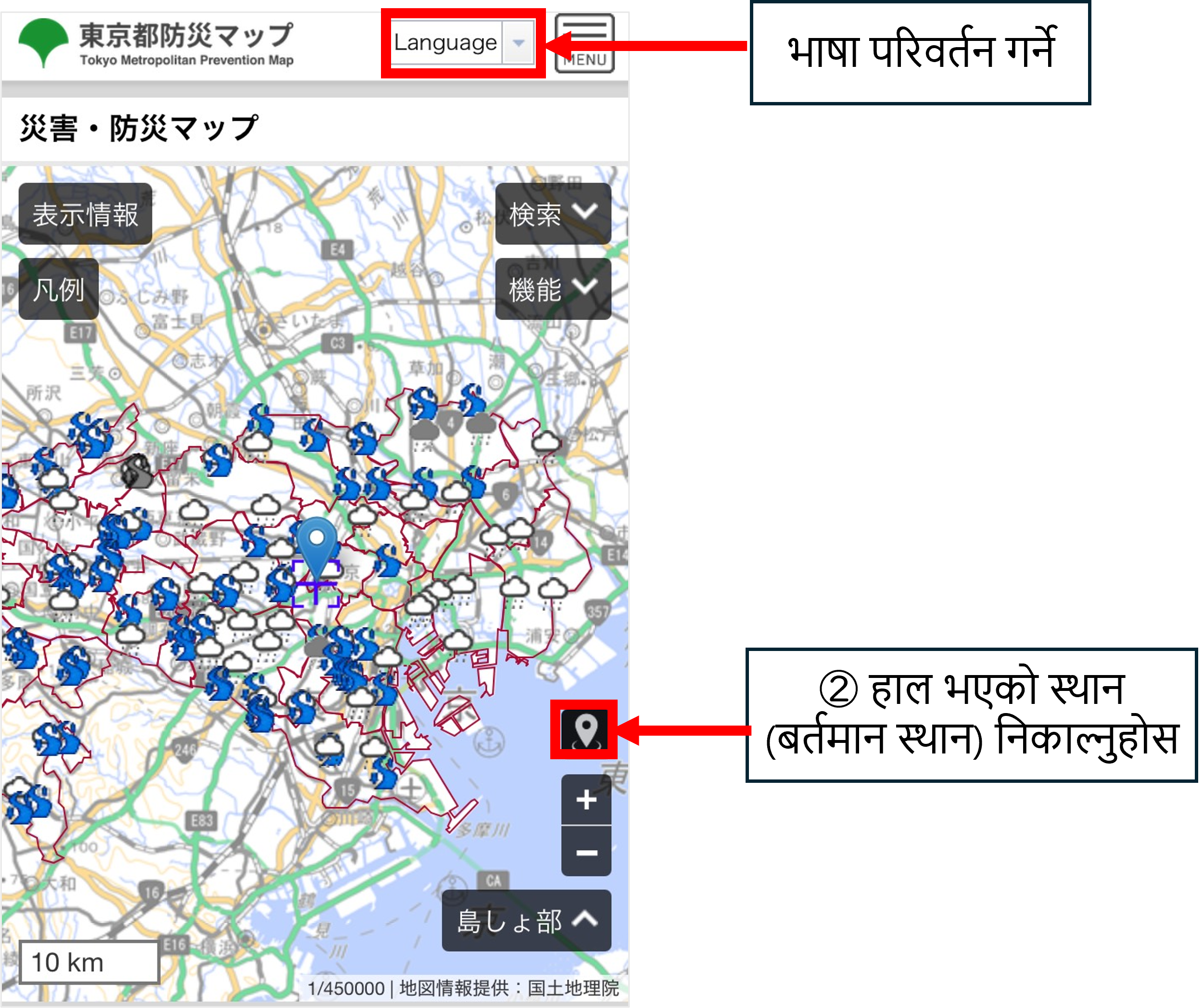Click the 10 km scale bar
This screenshot has width=1203, height=1008.
point(89,962)
